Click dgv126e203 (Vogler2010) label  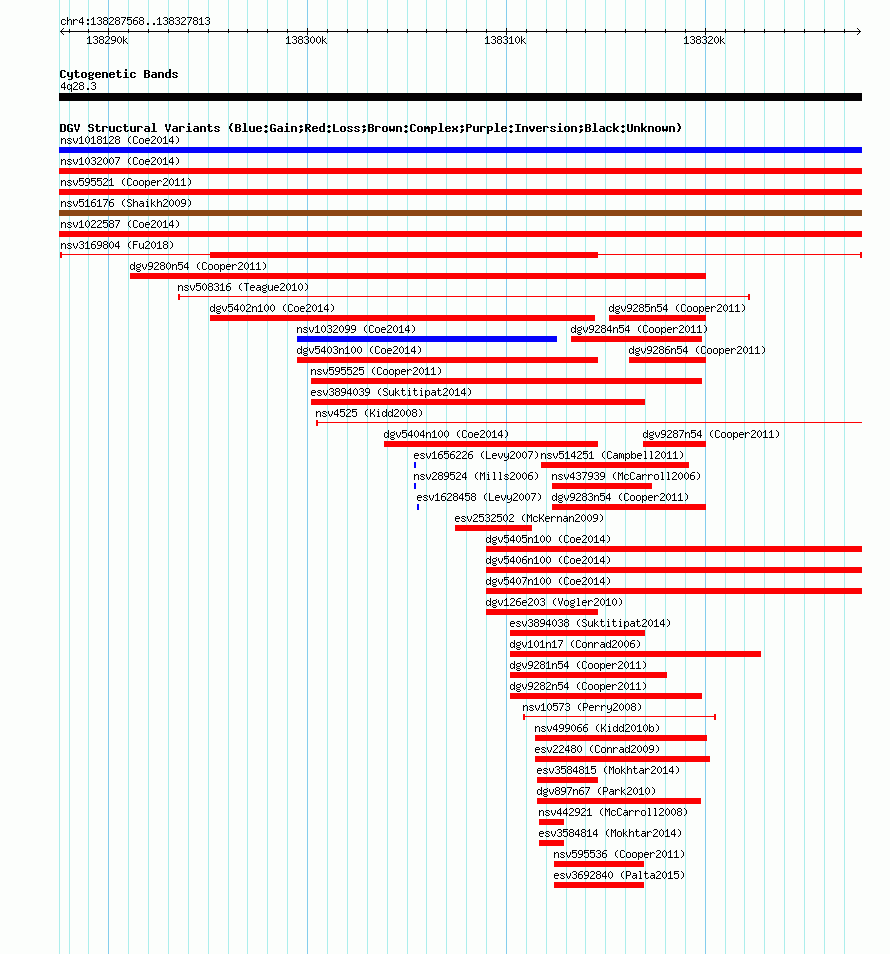pos(555,602)
